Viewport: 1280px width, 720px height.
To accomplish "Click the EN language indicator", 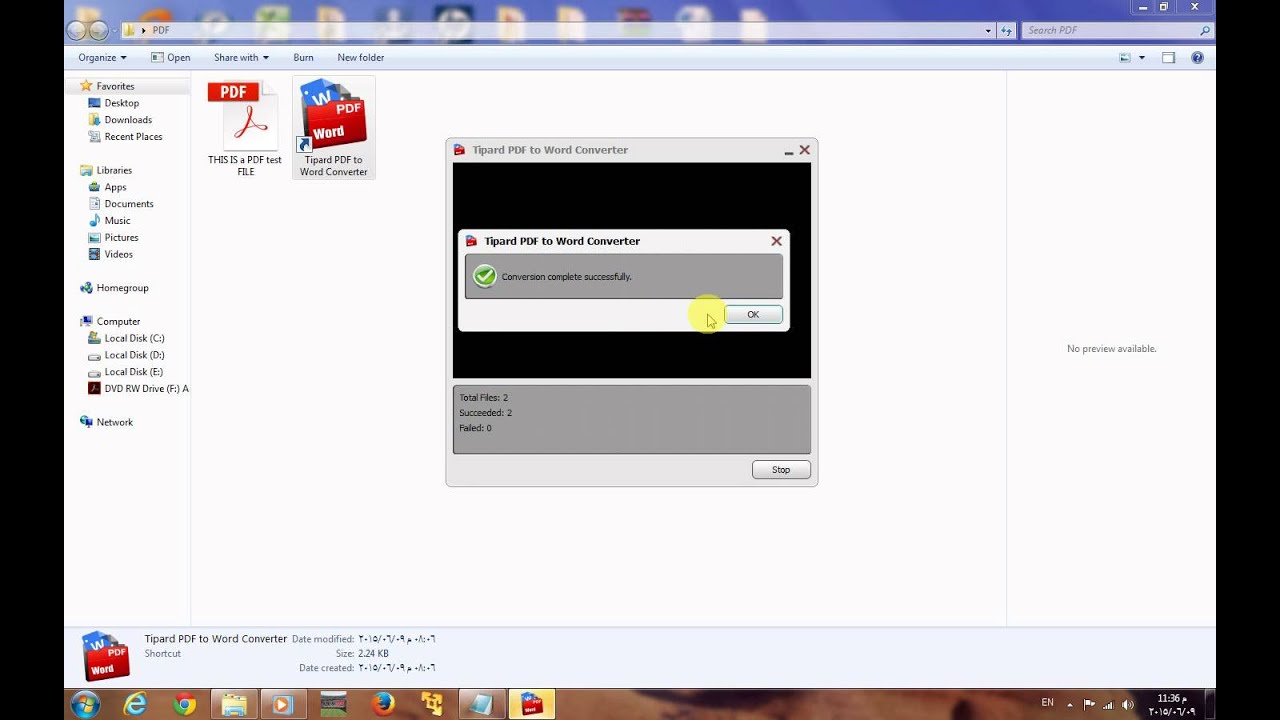I will click(x=1047, y=703).
